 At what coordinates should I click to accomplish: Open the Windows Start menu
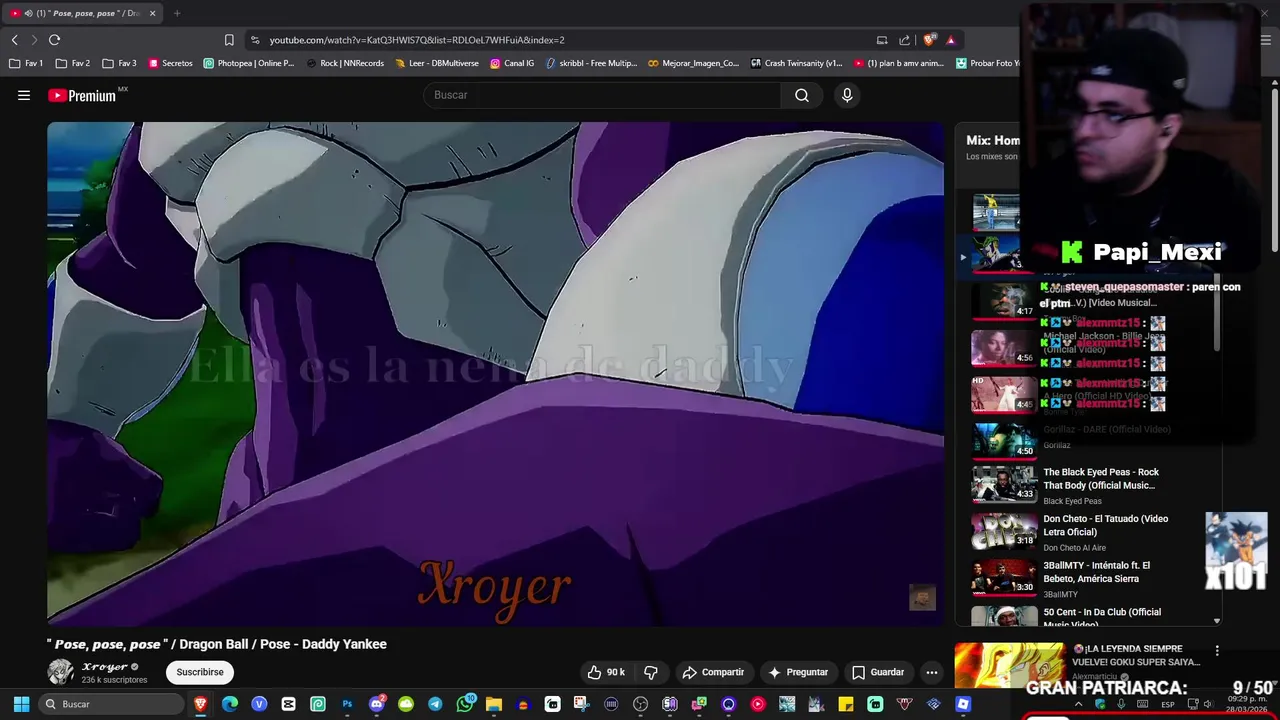tap(21, 704)
